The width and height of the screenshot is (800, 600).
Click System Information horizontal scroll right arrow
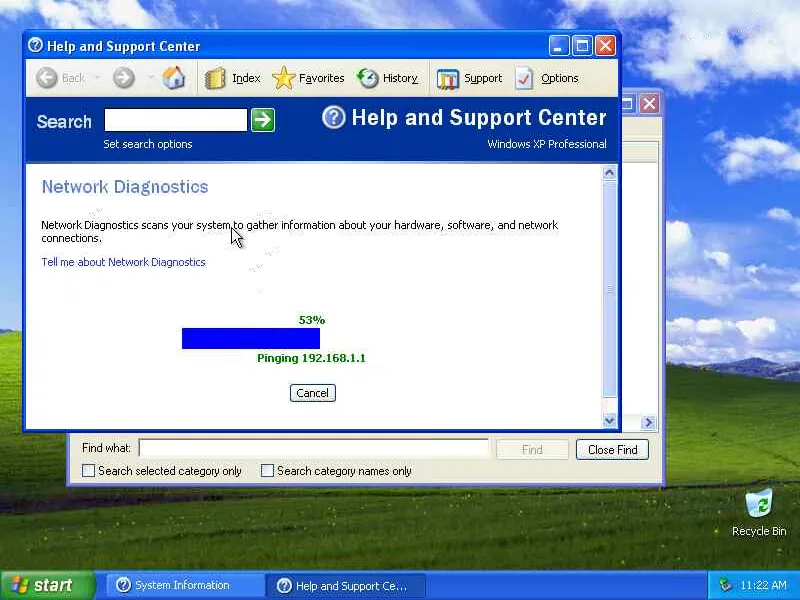pos(648,422)
